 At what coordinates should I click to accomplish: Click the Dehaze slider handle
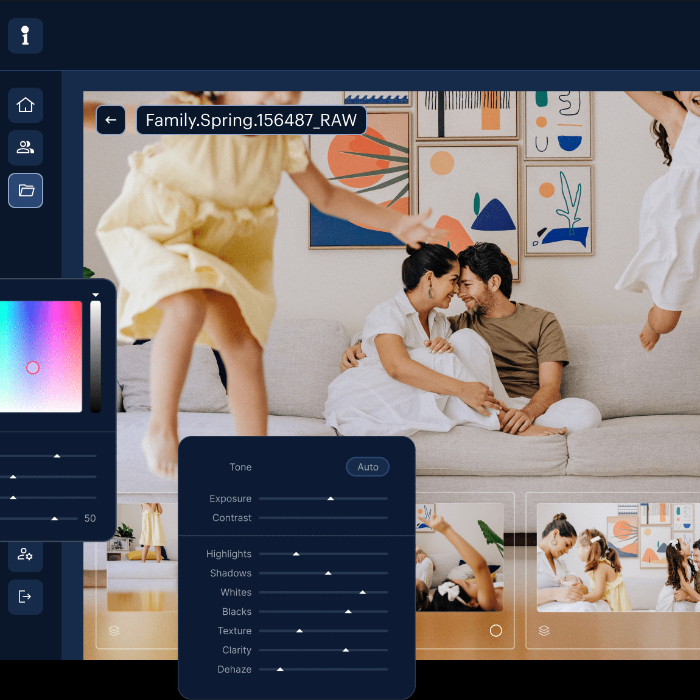coord(280,669)
